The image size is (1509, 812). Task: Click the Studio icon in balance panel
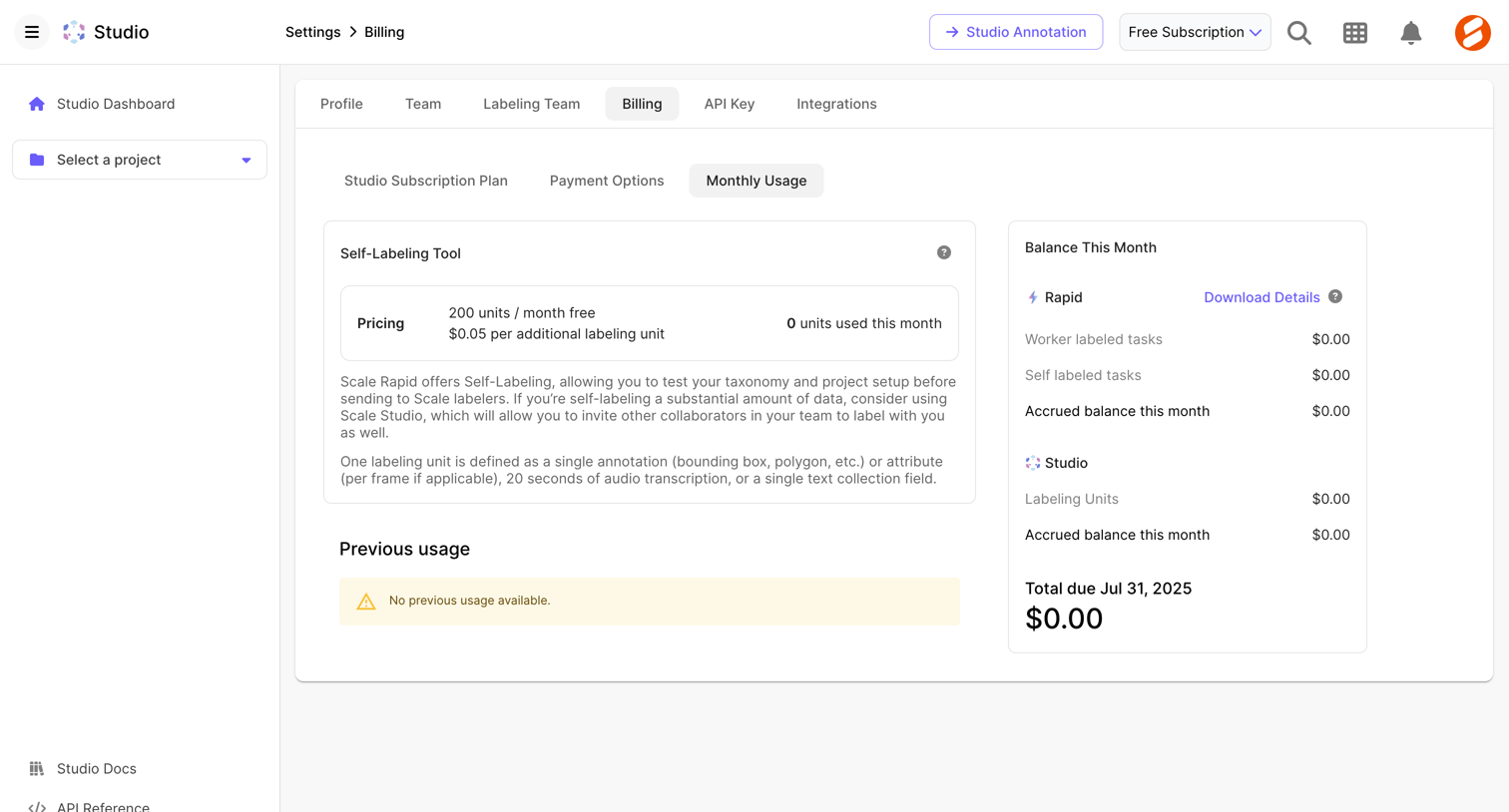click(1033, 463)
